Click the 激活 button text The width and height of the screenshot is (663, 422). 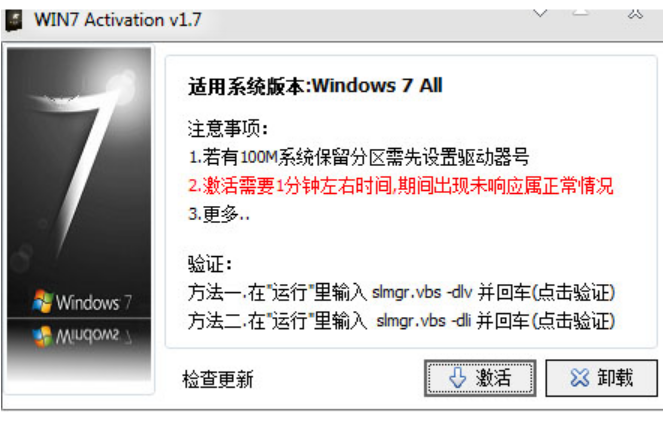(x=493, y=377)
